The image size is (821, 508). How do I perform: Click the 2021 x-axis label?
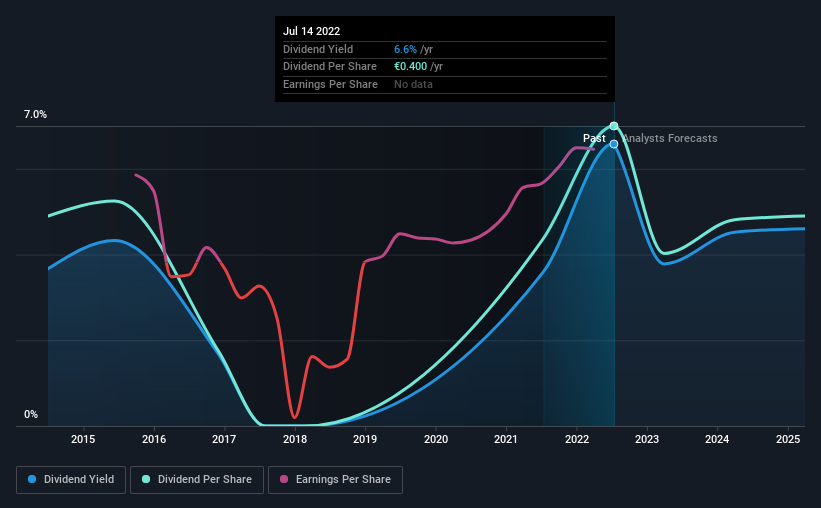tap(506, 439)
